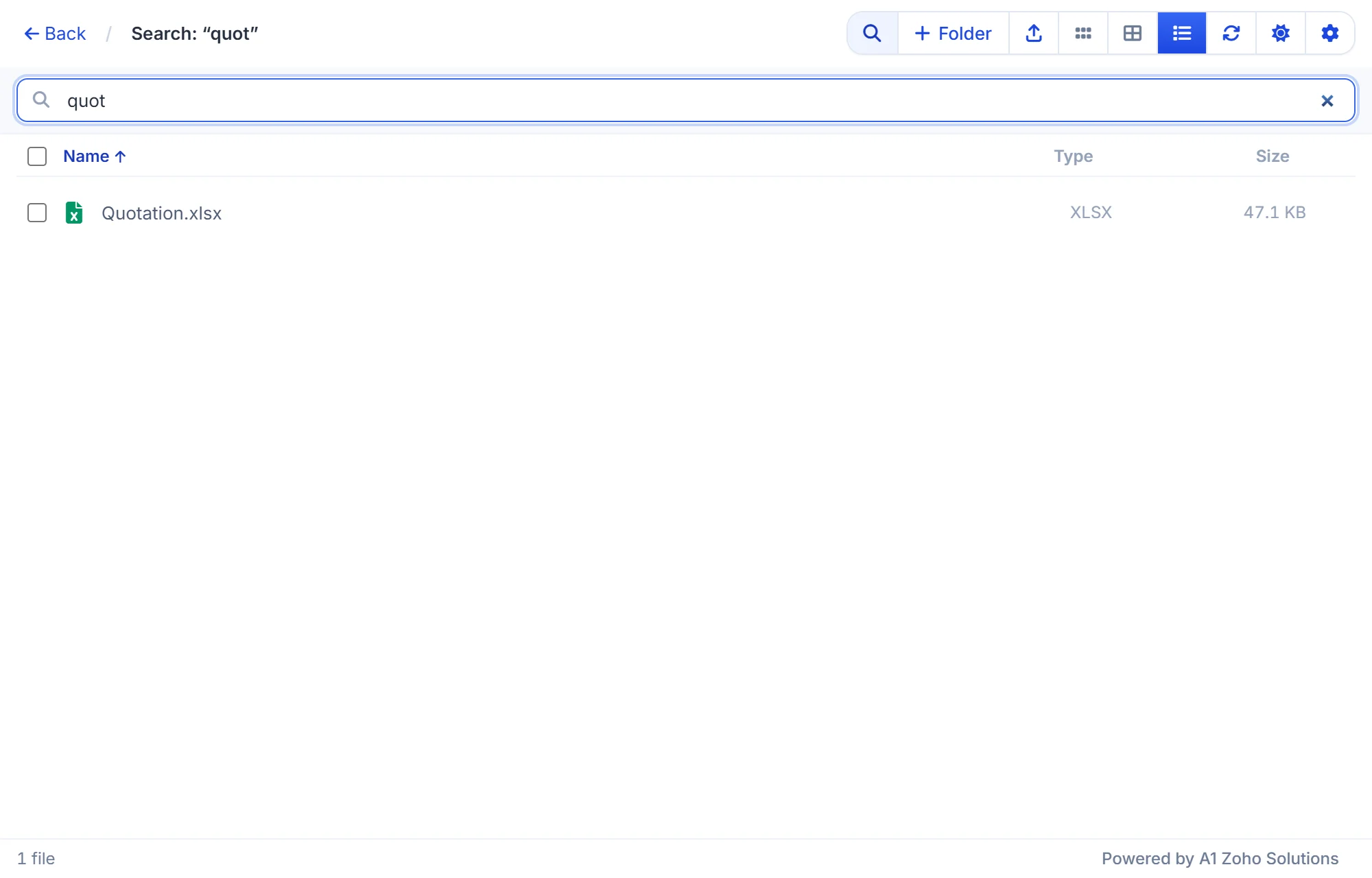Sort by the Size column header
Image resolution: width=1372 pixels, height=878 pixels.
pyautogui.click(x=1273, y=156)
